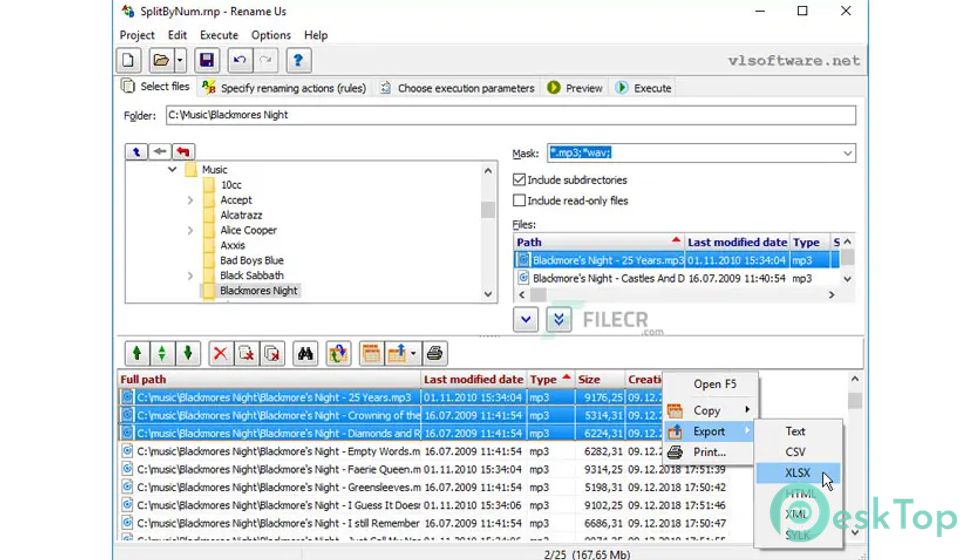Click the Files list horizontal scrollbar thumb

538,295
